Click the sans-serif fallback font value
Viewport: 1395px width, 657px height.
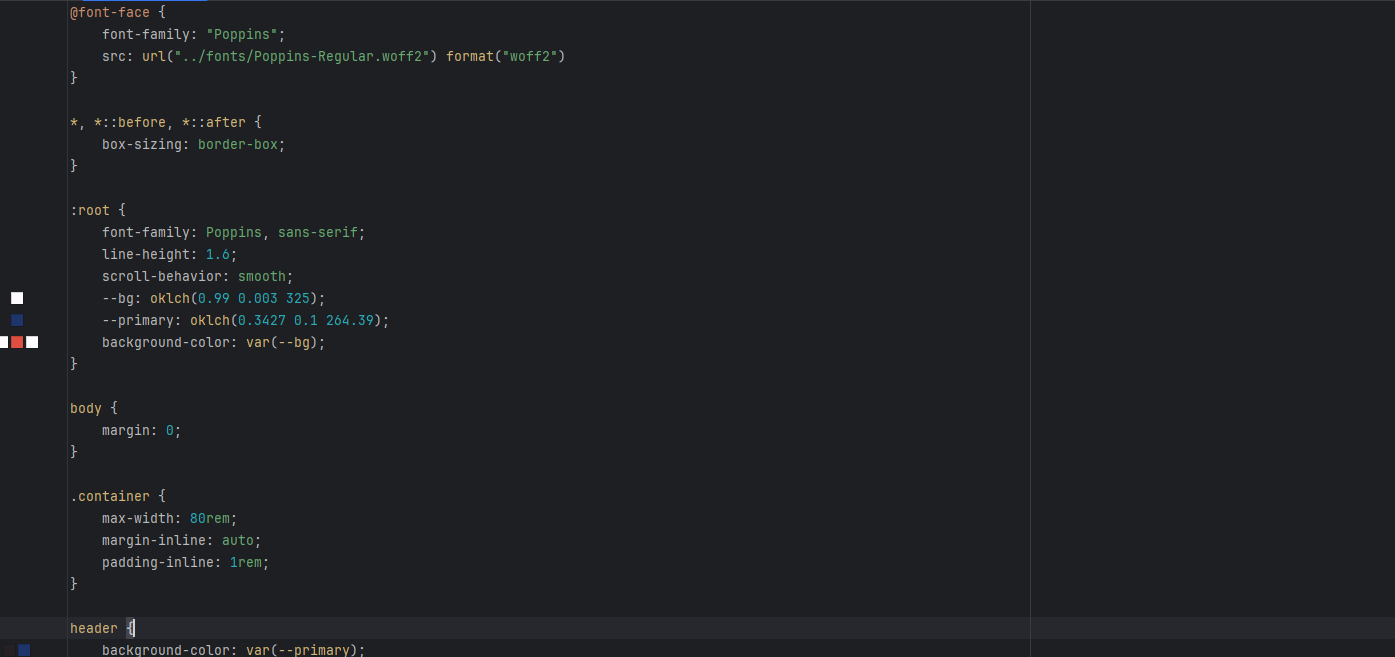pyautogui.click(x=318, y=232)
